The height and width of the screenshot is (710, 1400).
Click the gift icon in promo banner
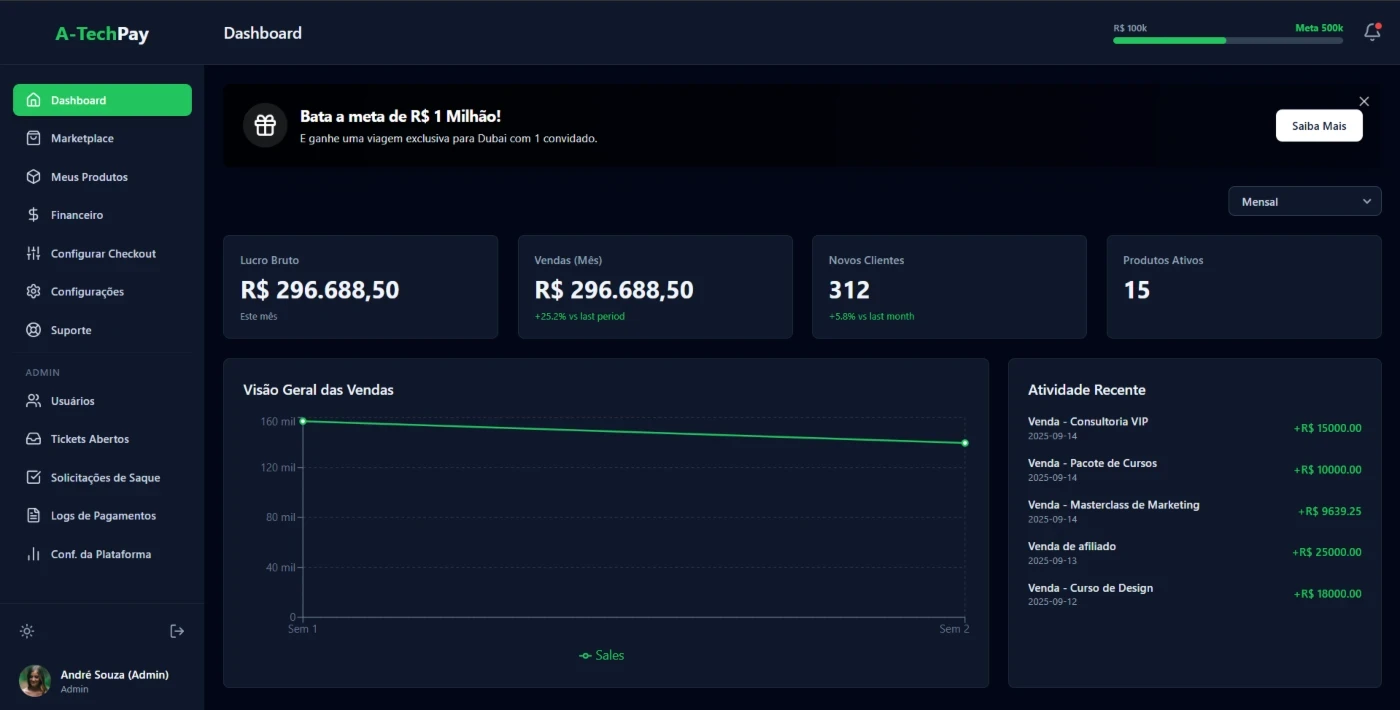pos(265,125)
